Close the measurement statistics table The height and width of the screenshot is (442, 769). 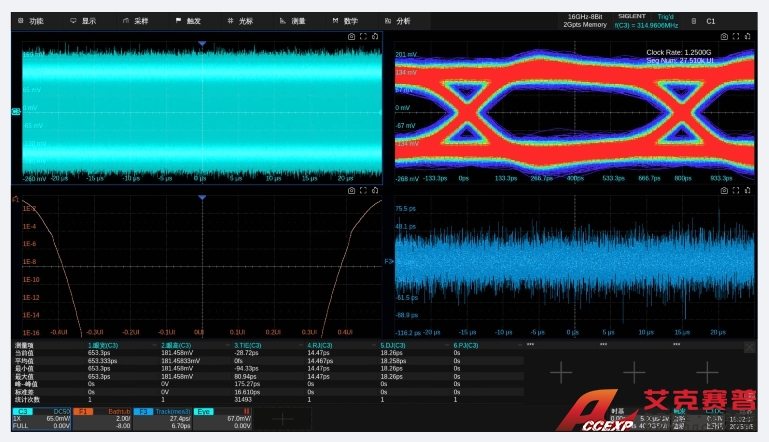[749, 347]
